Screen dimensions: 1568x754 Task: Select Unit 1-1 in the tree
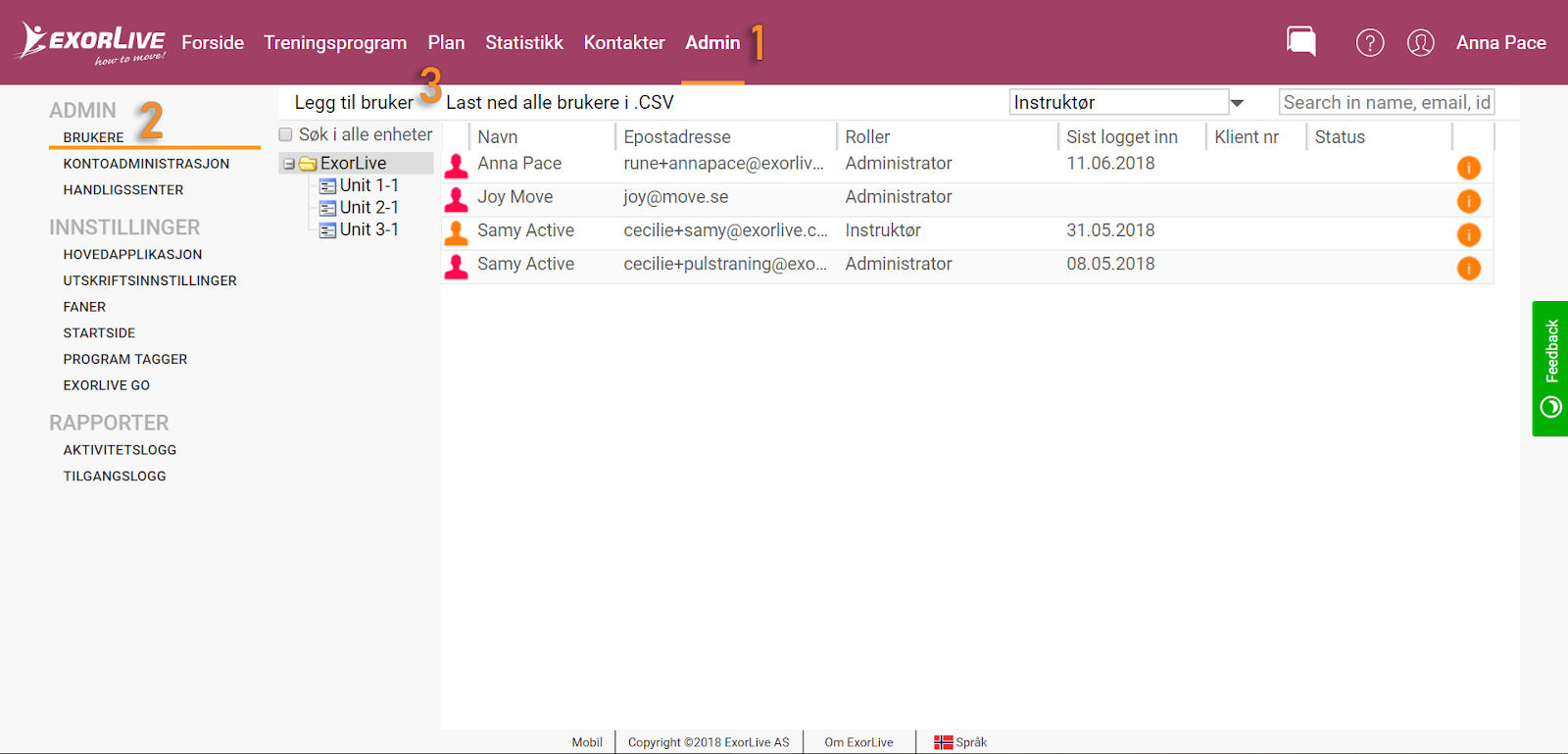tap(368, 185)
